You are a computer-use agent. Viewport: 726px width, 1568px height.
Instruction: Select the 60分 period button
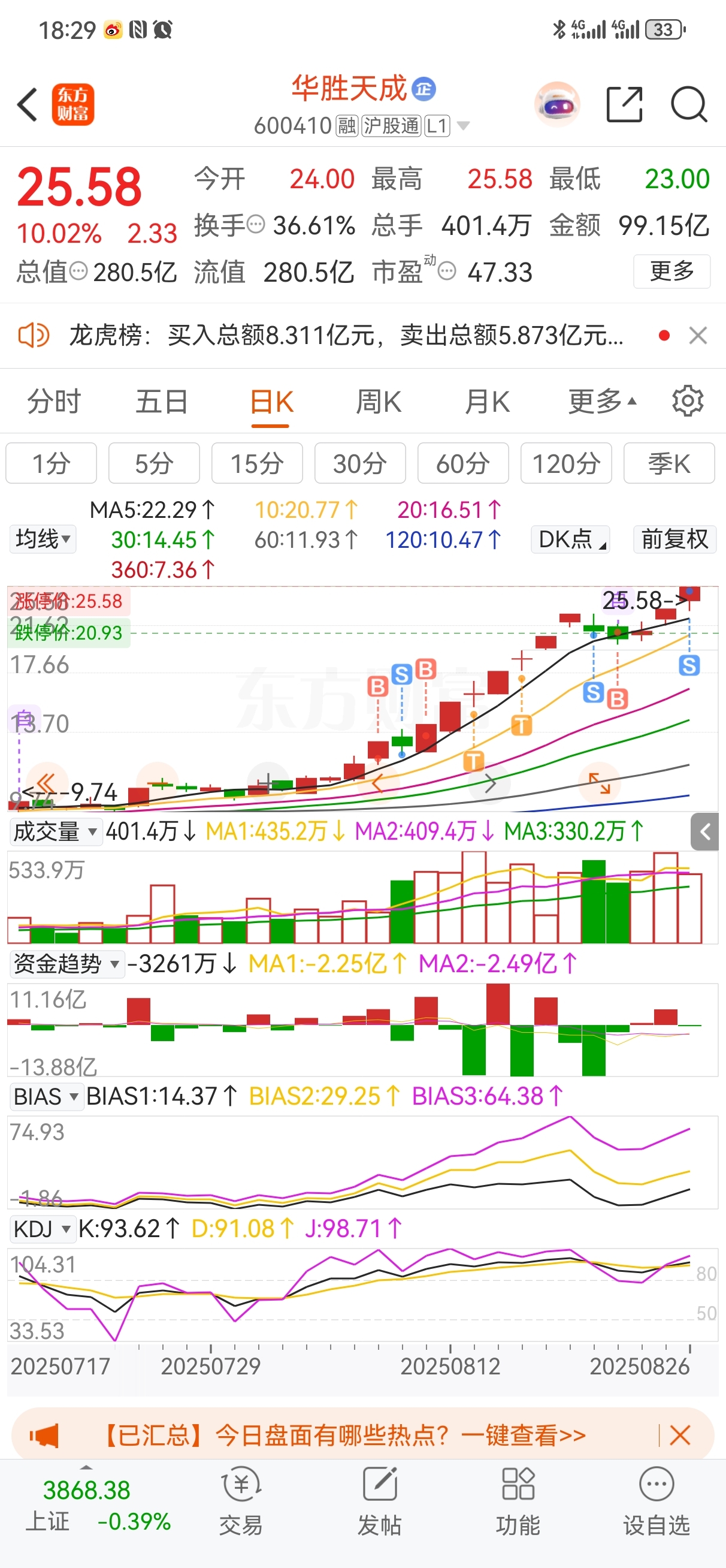[462, 464]
